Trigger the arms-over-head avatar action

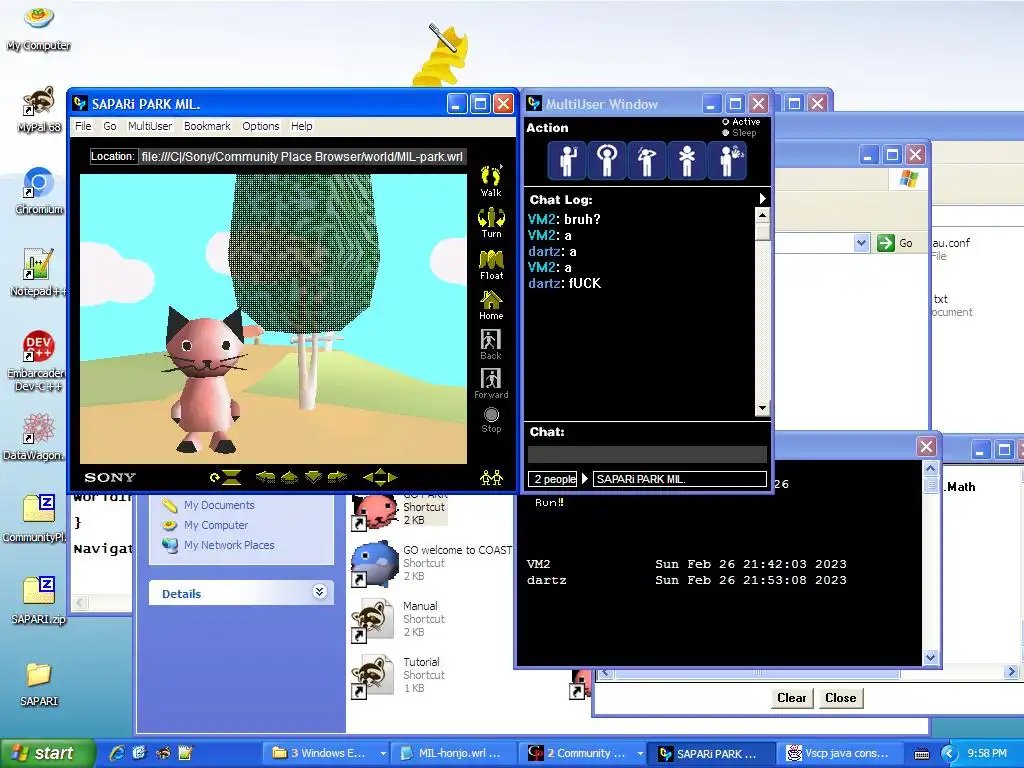[607, 160]
